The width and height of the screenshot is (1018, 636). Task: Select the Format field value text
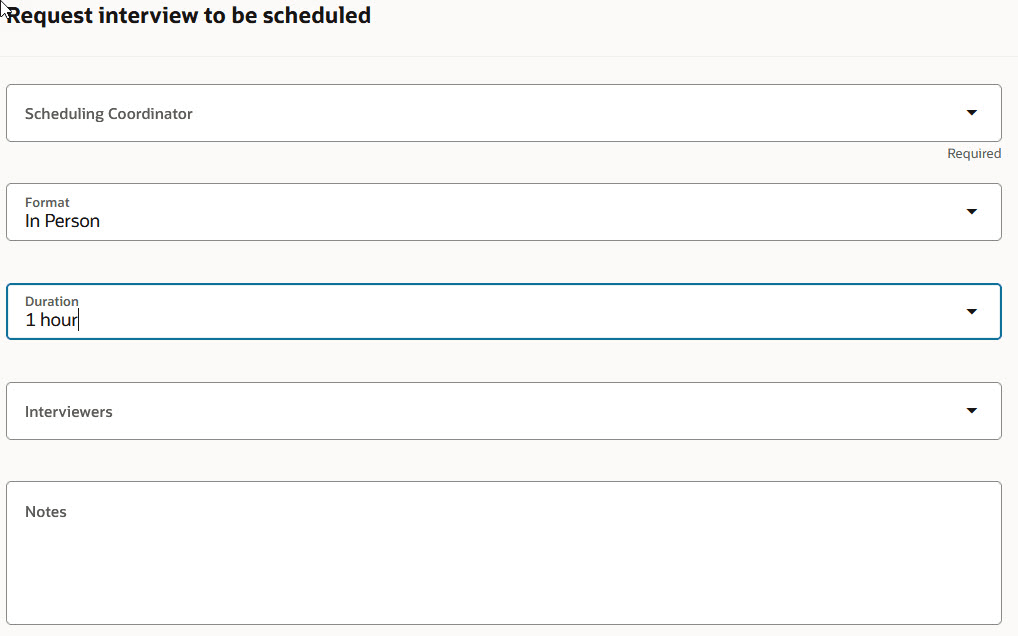(x=62, y=221)
